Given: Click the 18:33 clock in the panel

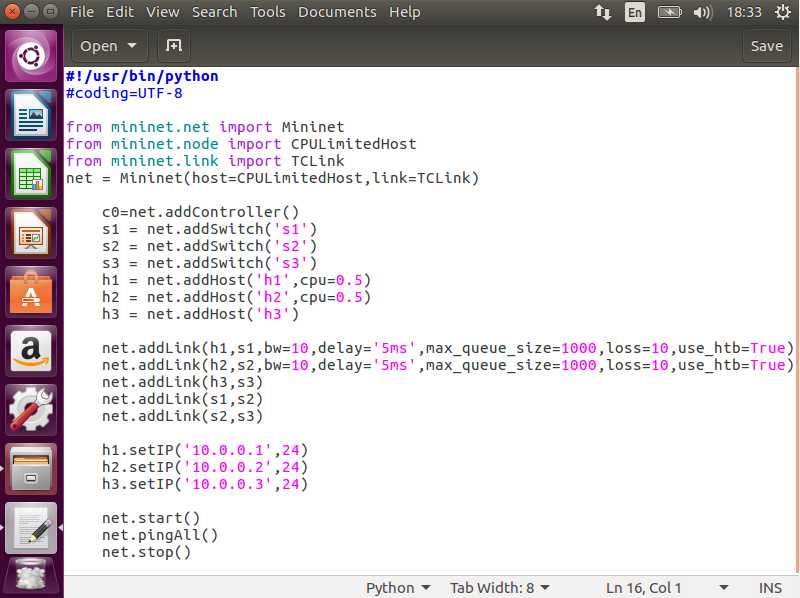Looking at the screenshot, I should (744, 12).
